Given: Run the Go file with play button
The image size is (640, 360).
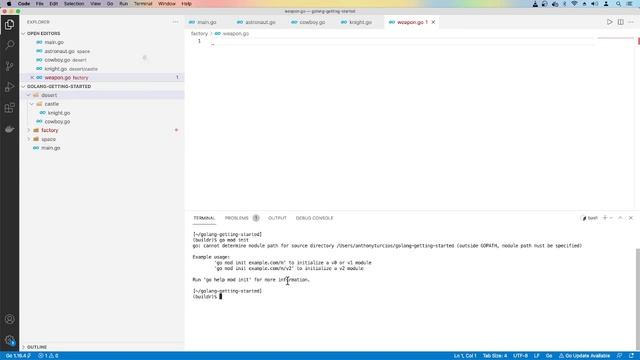Looking at the screenshot, I should point(609,22).
